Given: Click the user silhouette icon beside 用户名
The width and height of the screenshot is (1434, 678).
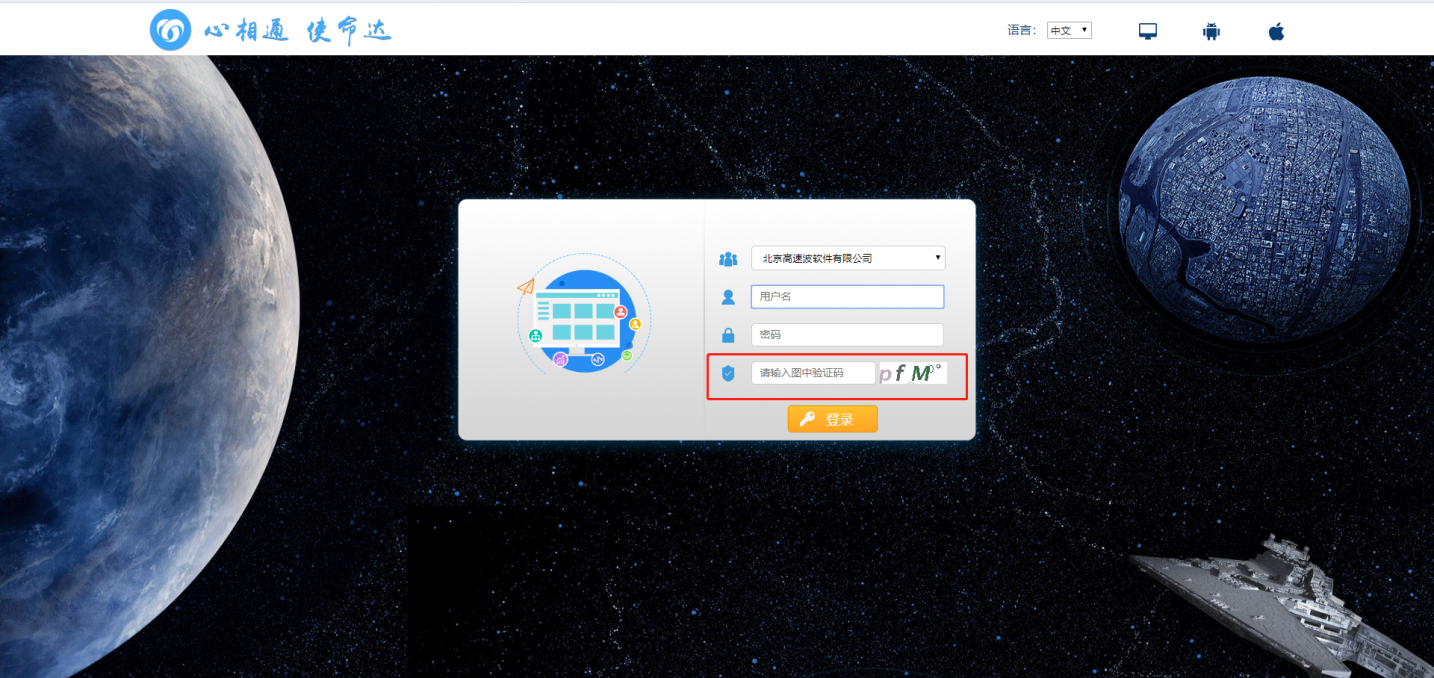Looking at the screenshot, I should [x=728, y=297].
